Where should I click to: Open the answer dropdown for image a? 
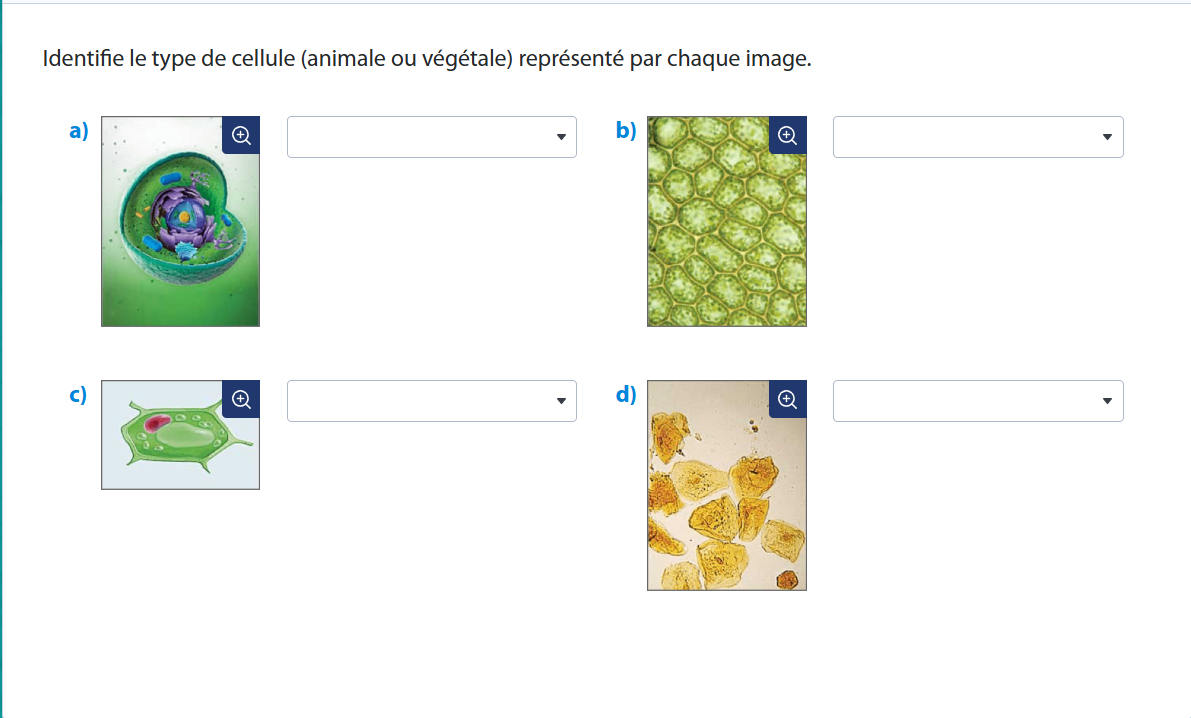[431, 137]
